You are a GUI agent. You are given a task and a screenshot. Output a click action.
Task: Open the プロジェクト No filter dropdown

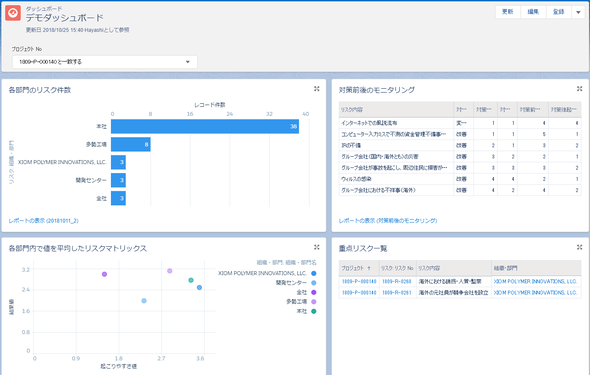pyautogui.click(x=105, y=62)
